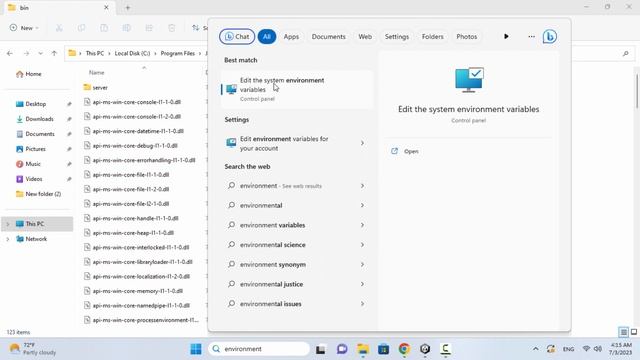640x360 pixels.
Task: Click the taskbar search box
Action: pyautogui.click(x=259, y=349)
